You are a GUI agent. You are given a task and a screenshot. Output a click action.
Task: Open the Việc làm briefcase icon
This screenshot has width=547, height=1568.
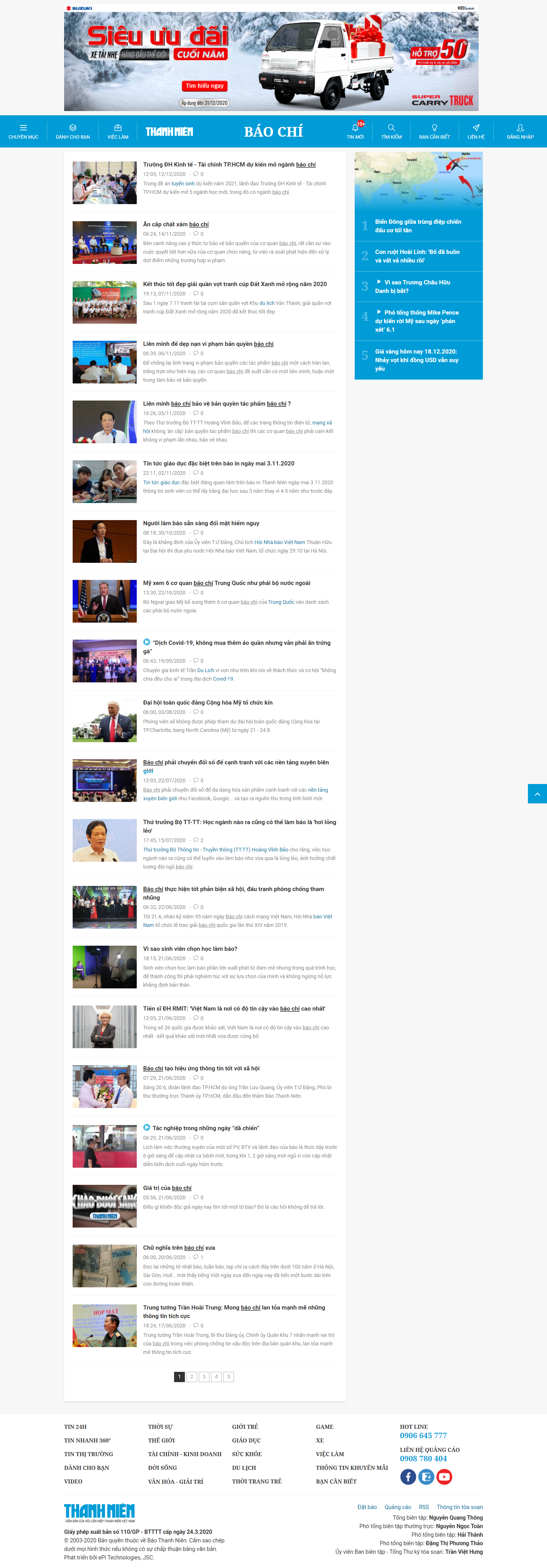tap(118, 128)
